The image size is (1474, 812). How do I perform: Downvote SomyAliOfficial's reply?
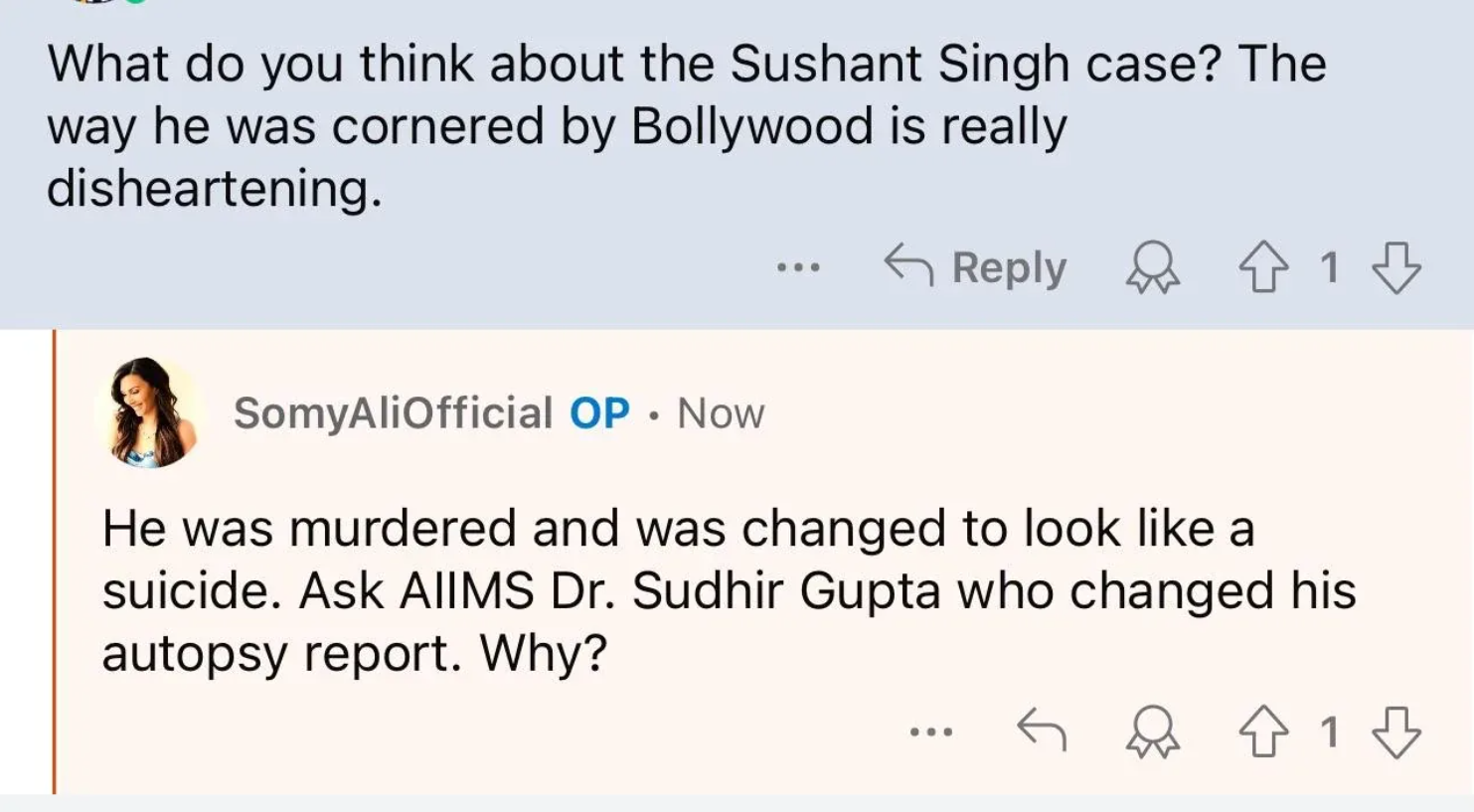[x=1396, y=732]
